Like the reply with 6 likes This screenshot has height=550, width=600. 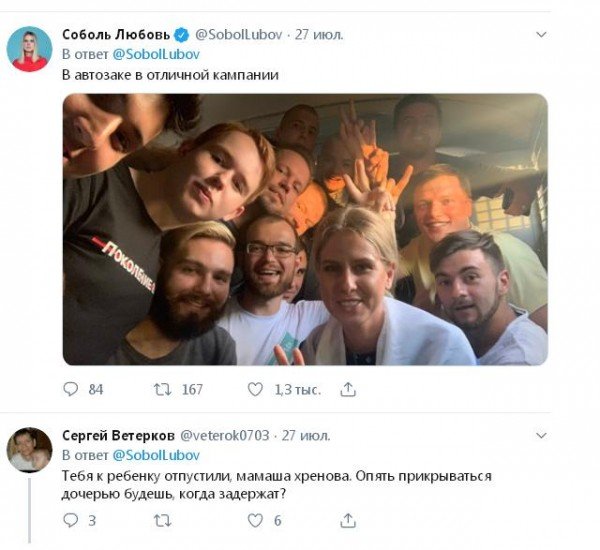[255, 521]
